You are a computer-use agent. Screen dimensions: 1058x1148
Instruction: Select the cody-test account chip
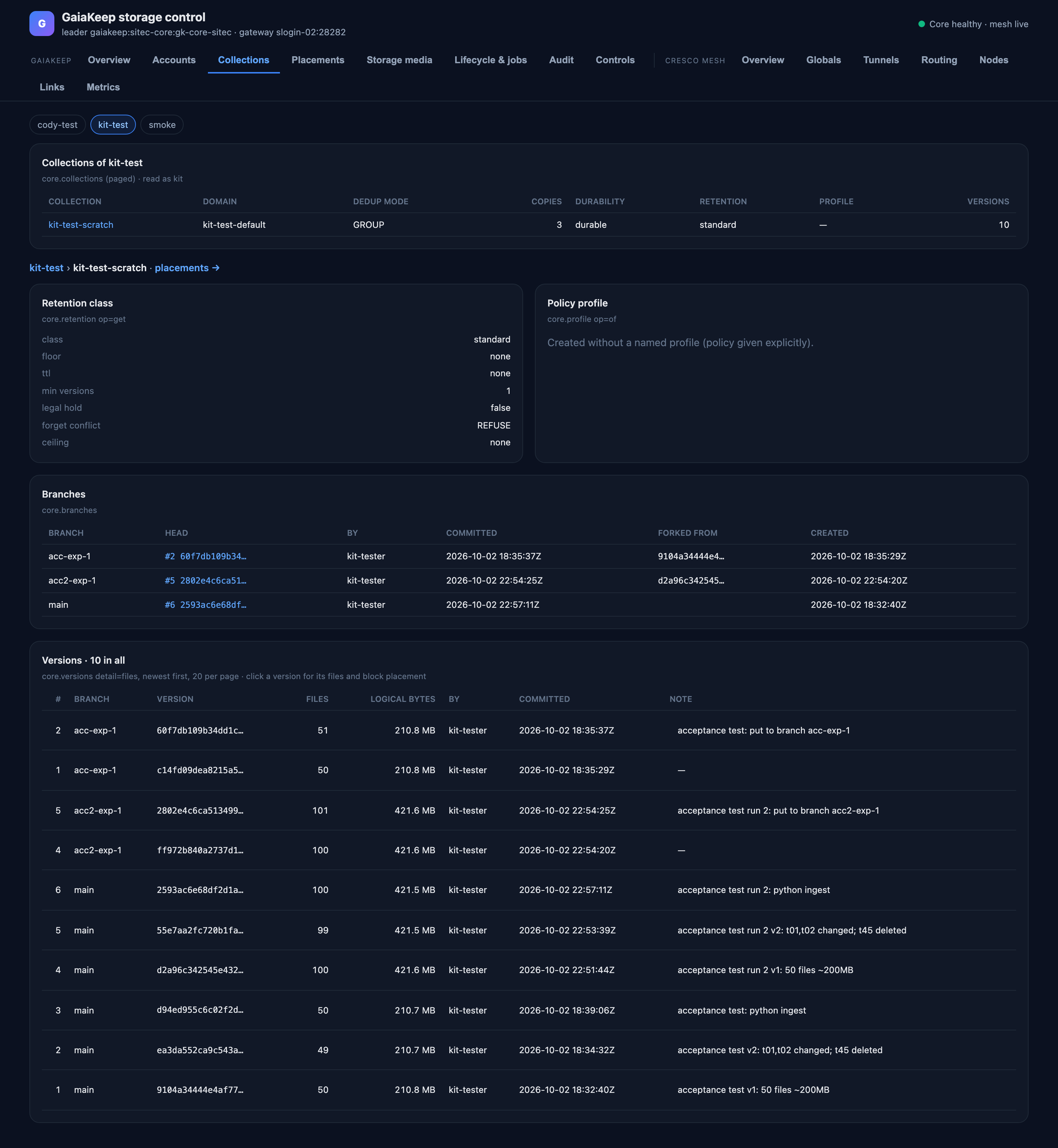tap(57, 125)
